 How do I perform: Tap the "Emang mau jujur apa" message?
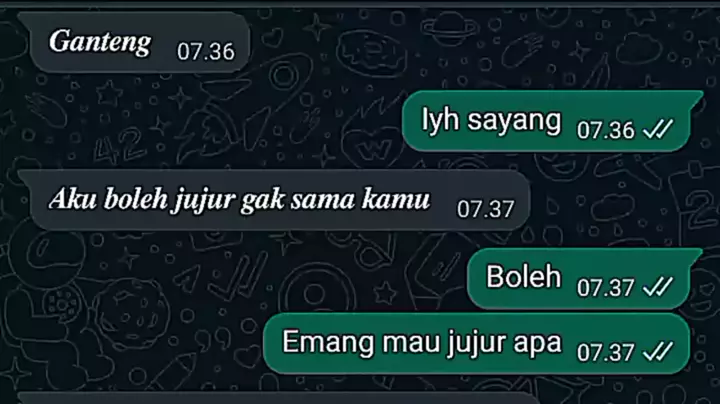(x=477, y=343)
